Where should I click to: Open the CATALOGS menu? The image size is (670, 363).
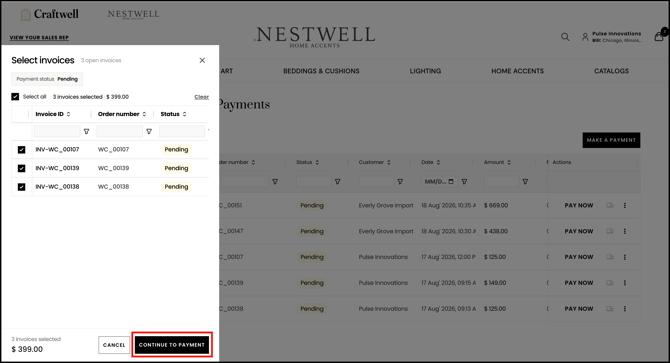tap(611, 71)
